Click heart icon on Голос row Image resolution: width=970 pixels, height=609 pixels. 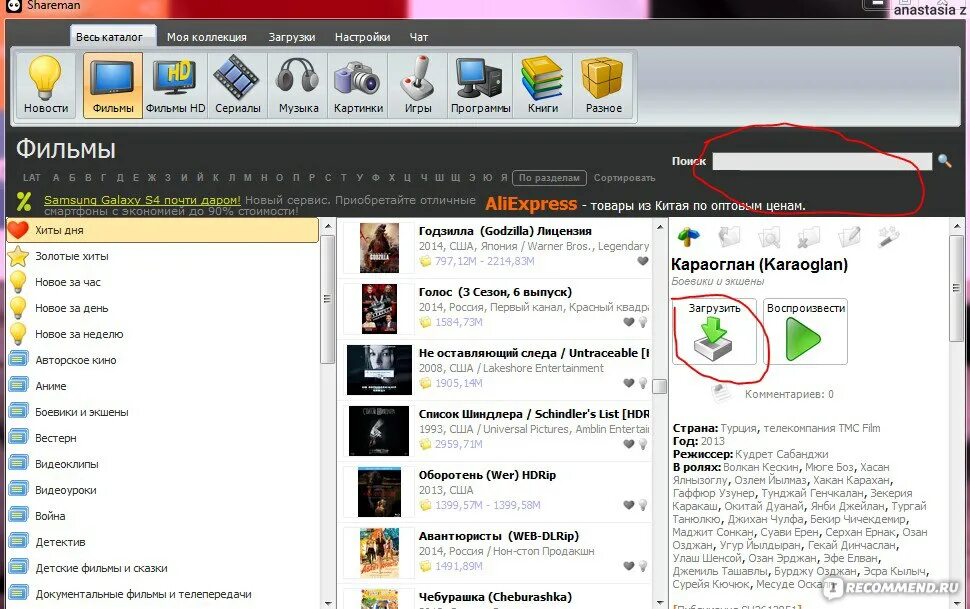click(629, 322)
